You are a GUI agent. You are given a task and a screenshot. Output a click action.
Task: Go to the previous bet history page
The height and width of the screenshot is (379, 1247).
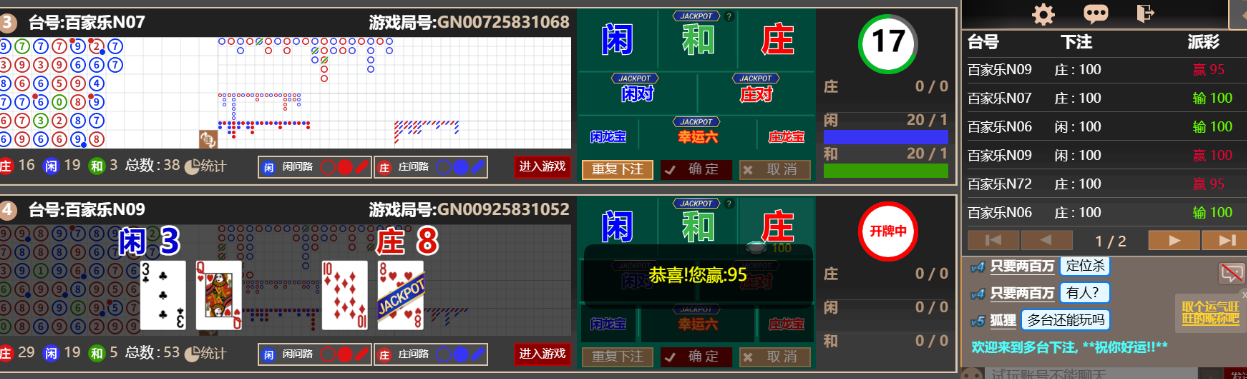[1046, 240]
